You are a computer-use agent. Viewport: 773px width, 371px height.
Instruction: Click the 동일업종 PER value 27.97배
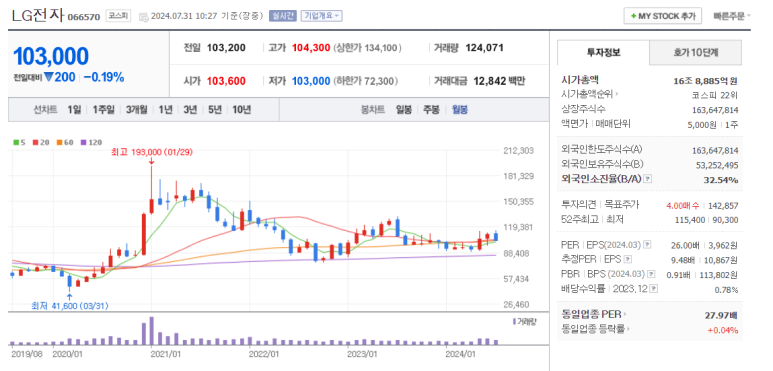pyautogui.click(x=721, y=314)
